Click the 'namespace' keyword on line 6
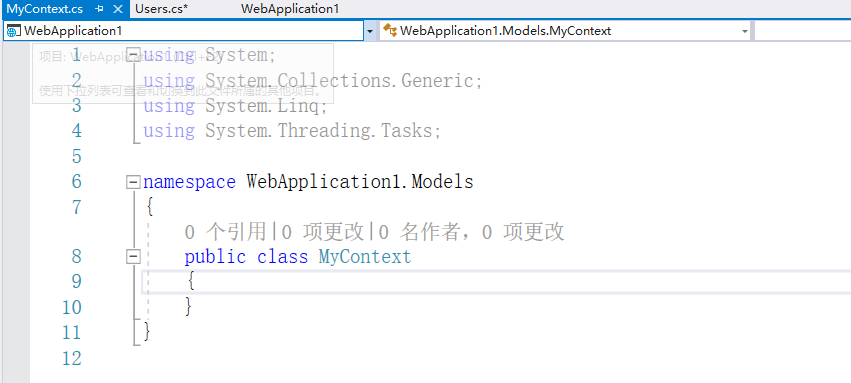Viewport: 851px width, 383px height. click(x=189, y=182)
